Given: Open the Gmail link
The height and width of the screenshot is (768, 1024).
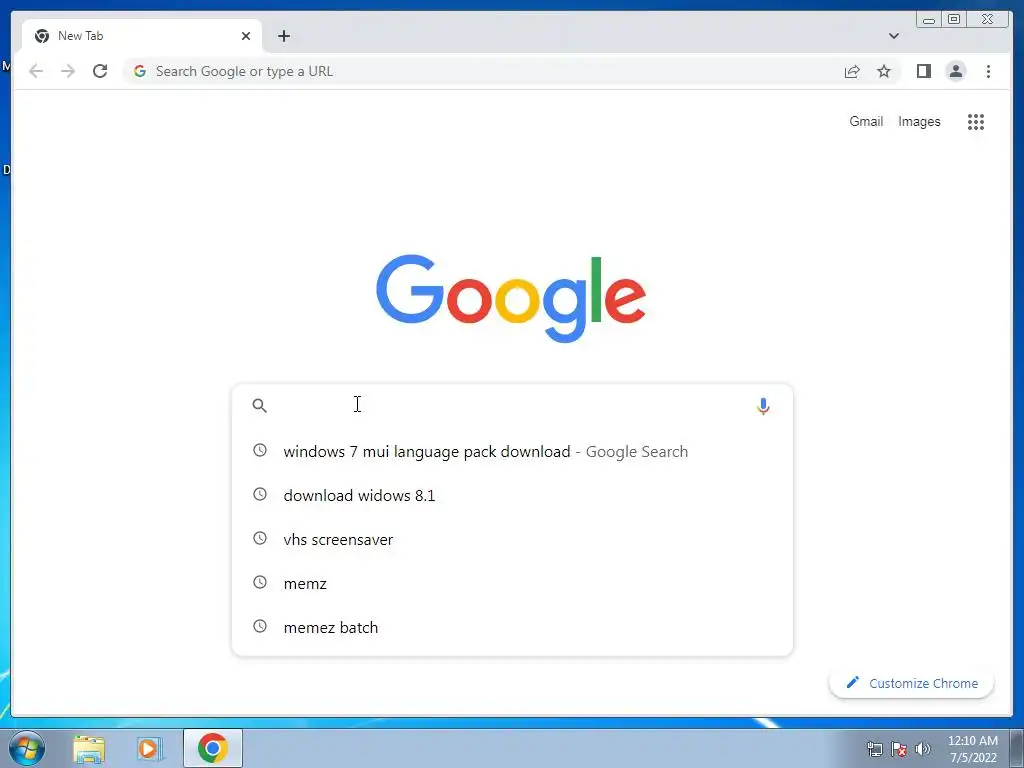Looking at the screenshot, I should tap(866, 121).
